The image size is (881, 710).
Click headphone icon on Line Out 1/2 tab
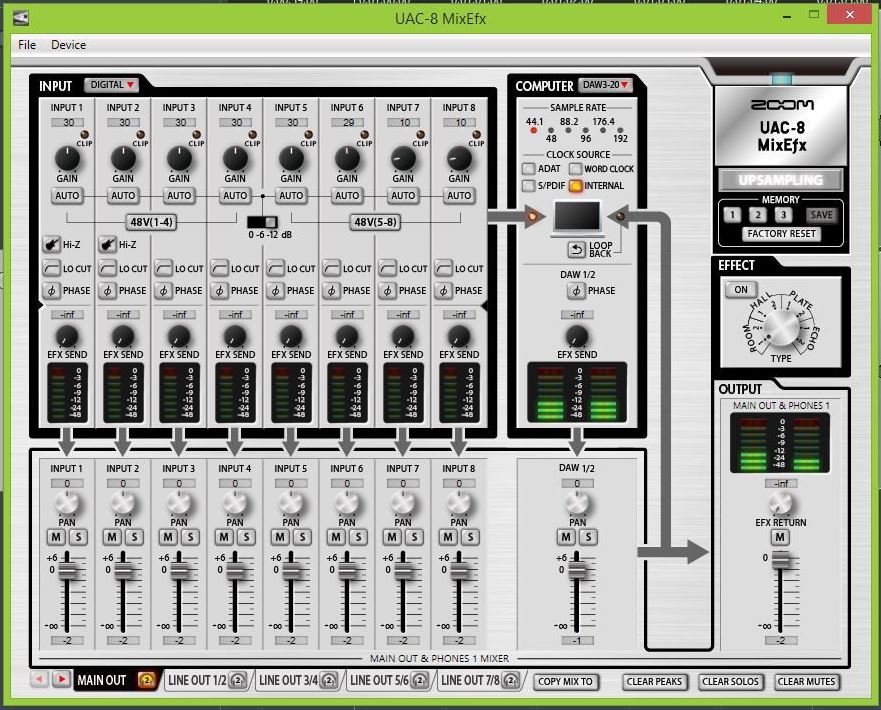[x=238, y=680]
